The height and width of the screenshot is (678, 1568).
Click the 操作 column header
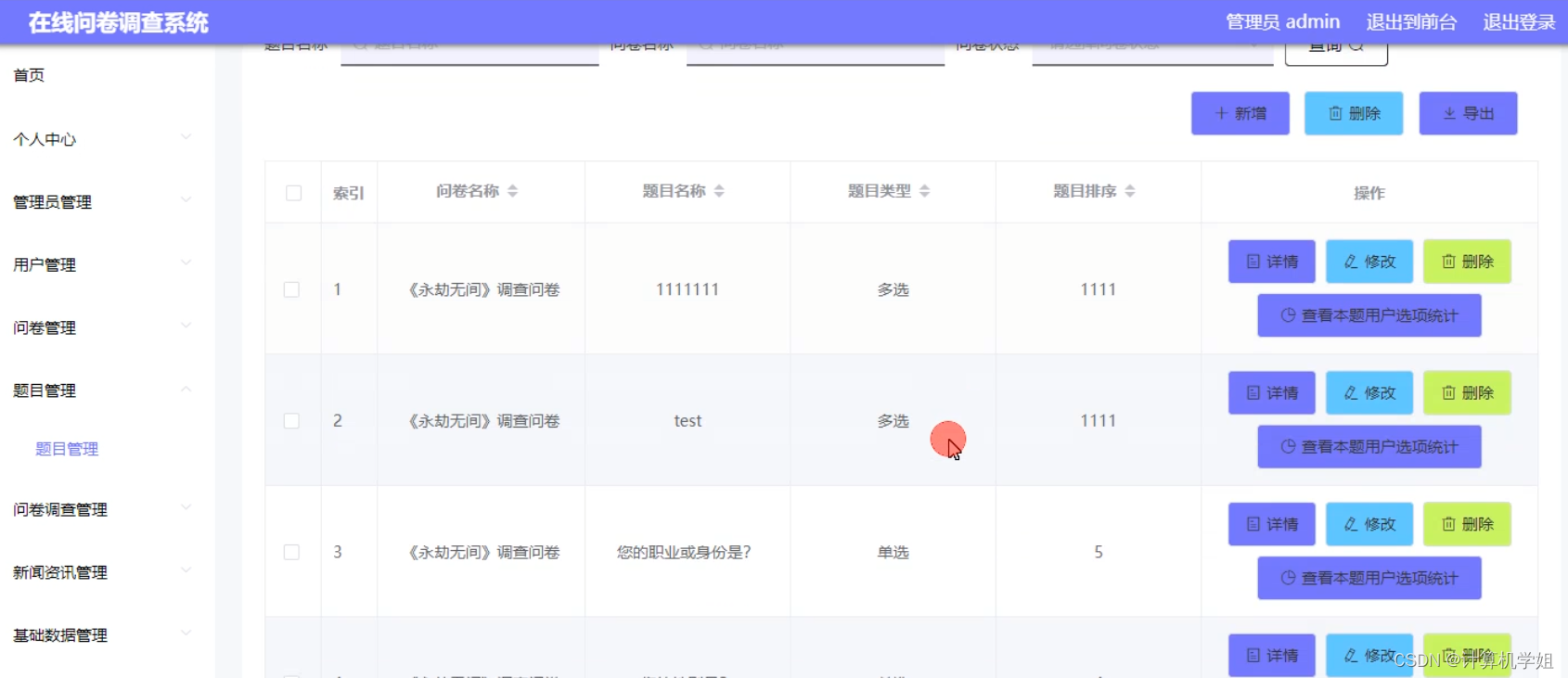tap(1369, 193)
